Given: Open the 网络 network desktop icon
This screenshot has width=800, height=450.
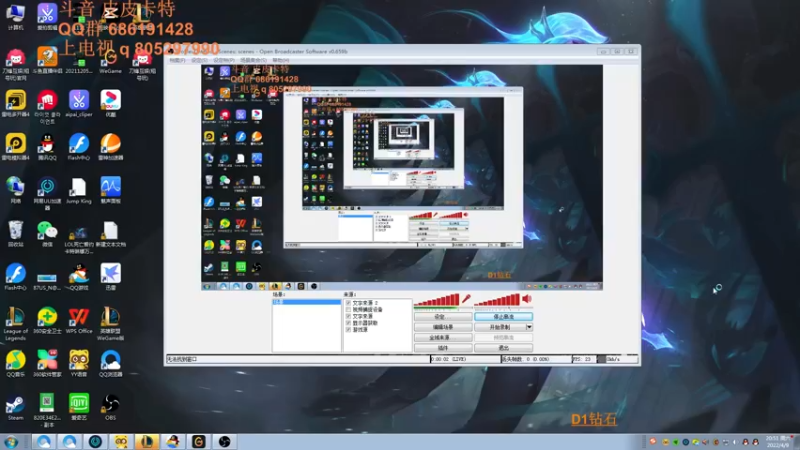Looking at the screenshot, I should coord(15,190).
